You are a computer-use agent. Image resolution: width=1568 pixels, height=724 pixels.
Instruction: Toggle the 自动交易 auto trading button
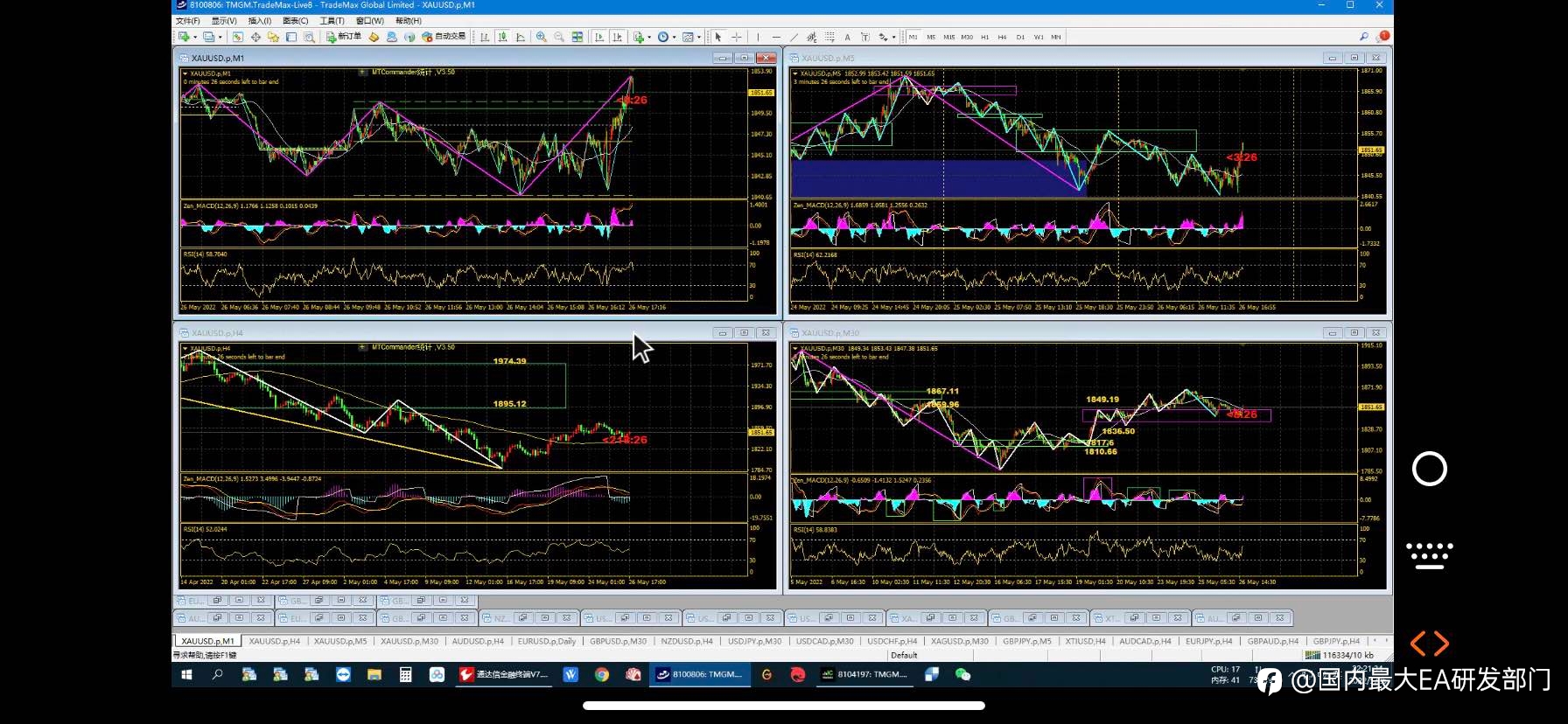(444, 37)
